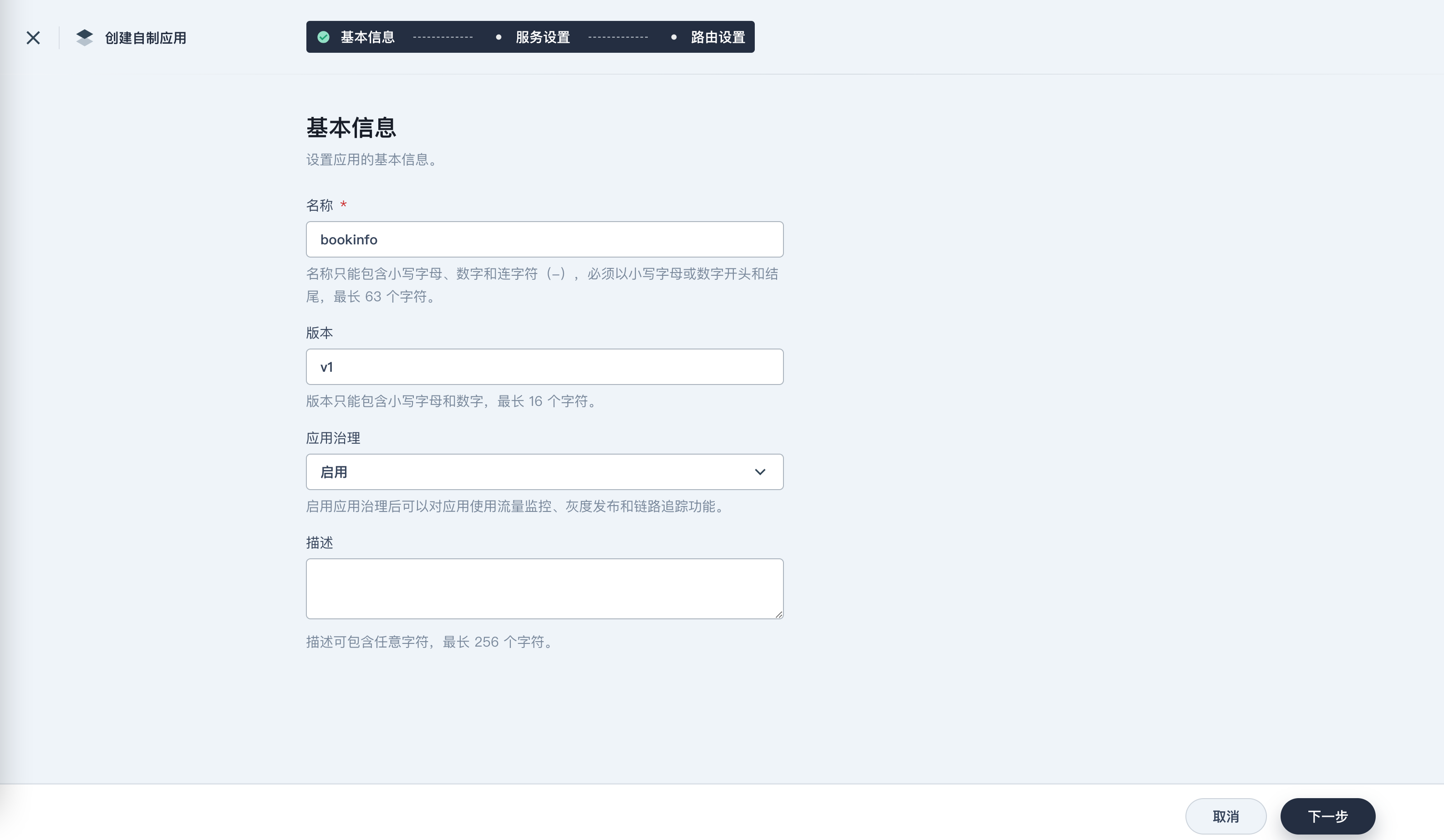Click hint text 启用应用治理后可以对应用使用流量监控
This screenshot has height=840, width=1444.
point(517,506)
